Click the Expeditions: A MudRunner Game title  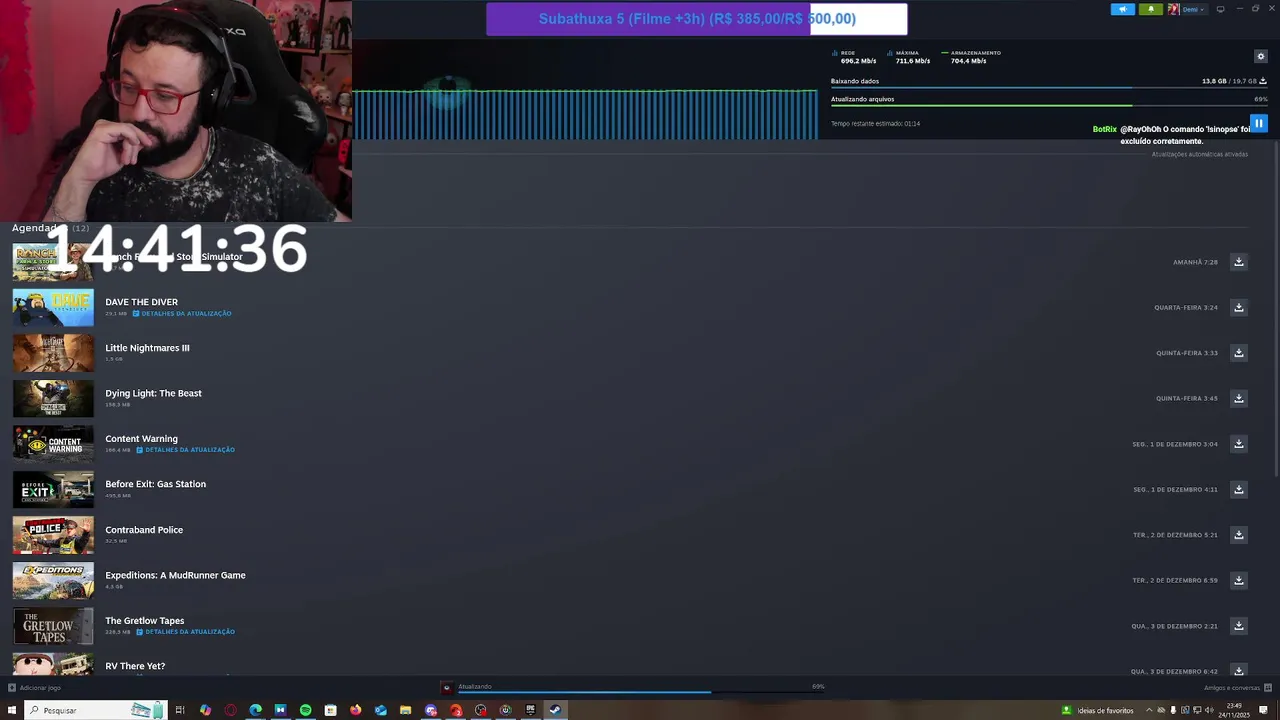tap(175, 575)
